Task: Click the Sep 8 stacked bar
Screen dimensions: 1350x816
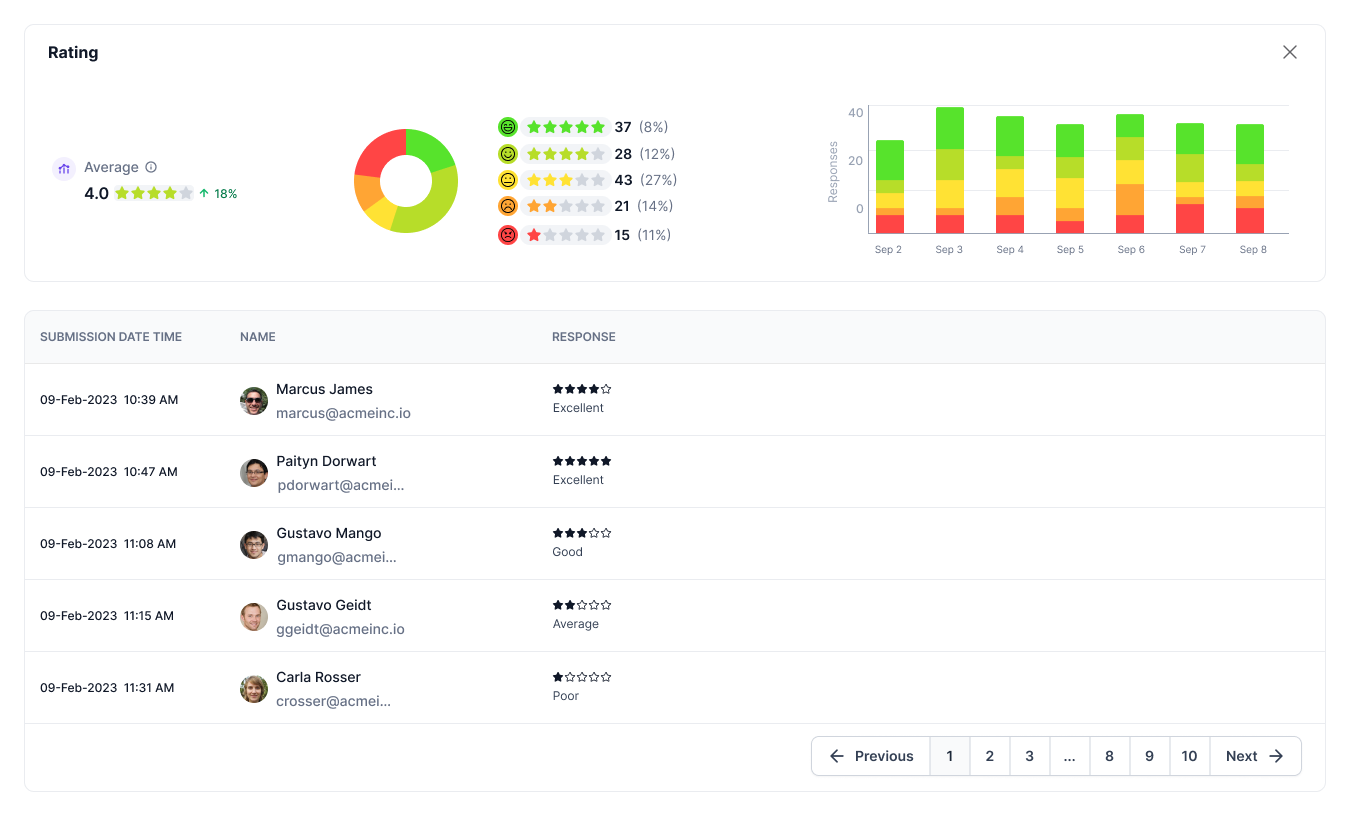Action: point(1250,179)
